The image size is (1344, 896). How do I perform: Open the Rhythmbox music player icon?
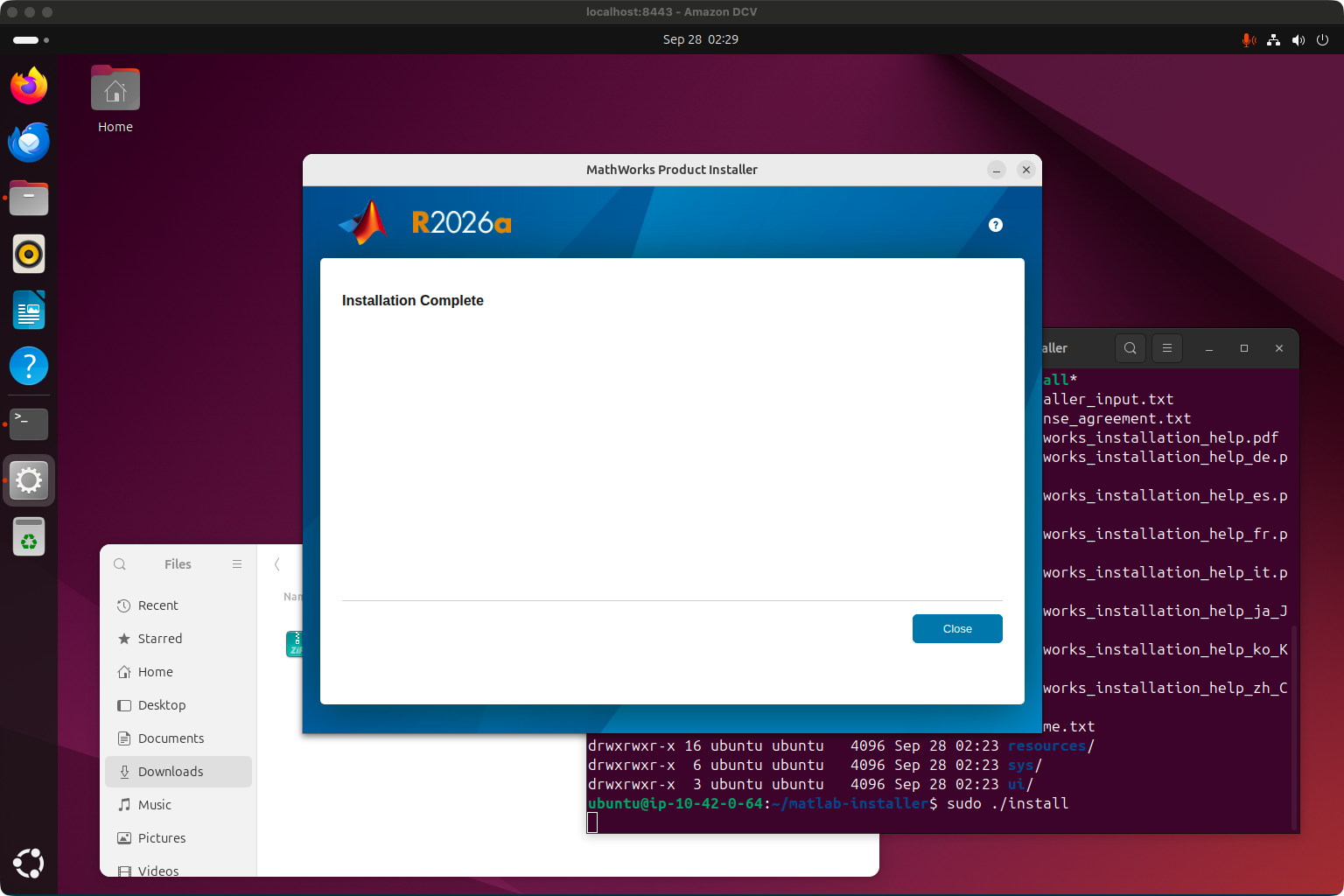tap(29, 254)
